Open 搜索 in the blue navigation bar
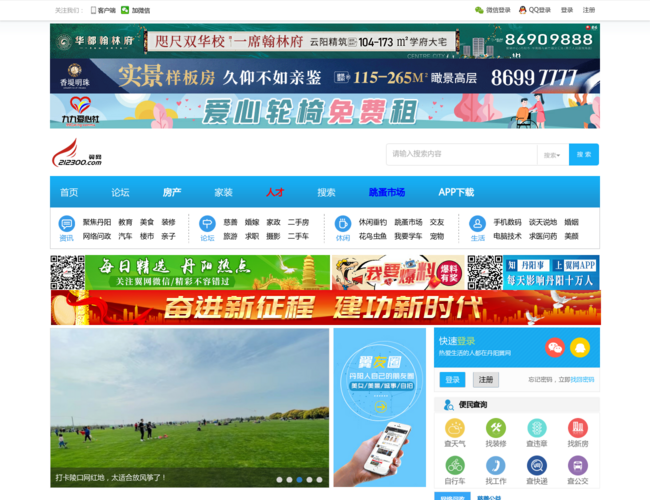650x500 pixels. tap(326, 192)
